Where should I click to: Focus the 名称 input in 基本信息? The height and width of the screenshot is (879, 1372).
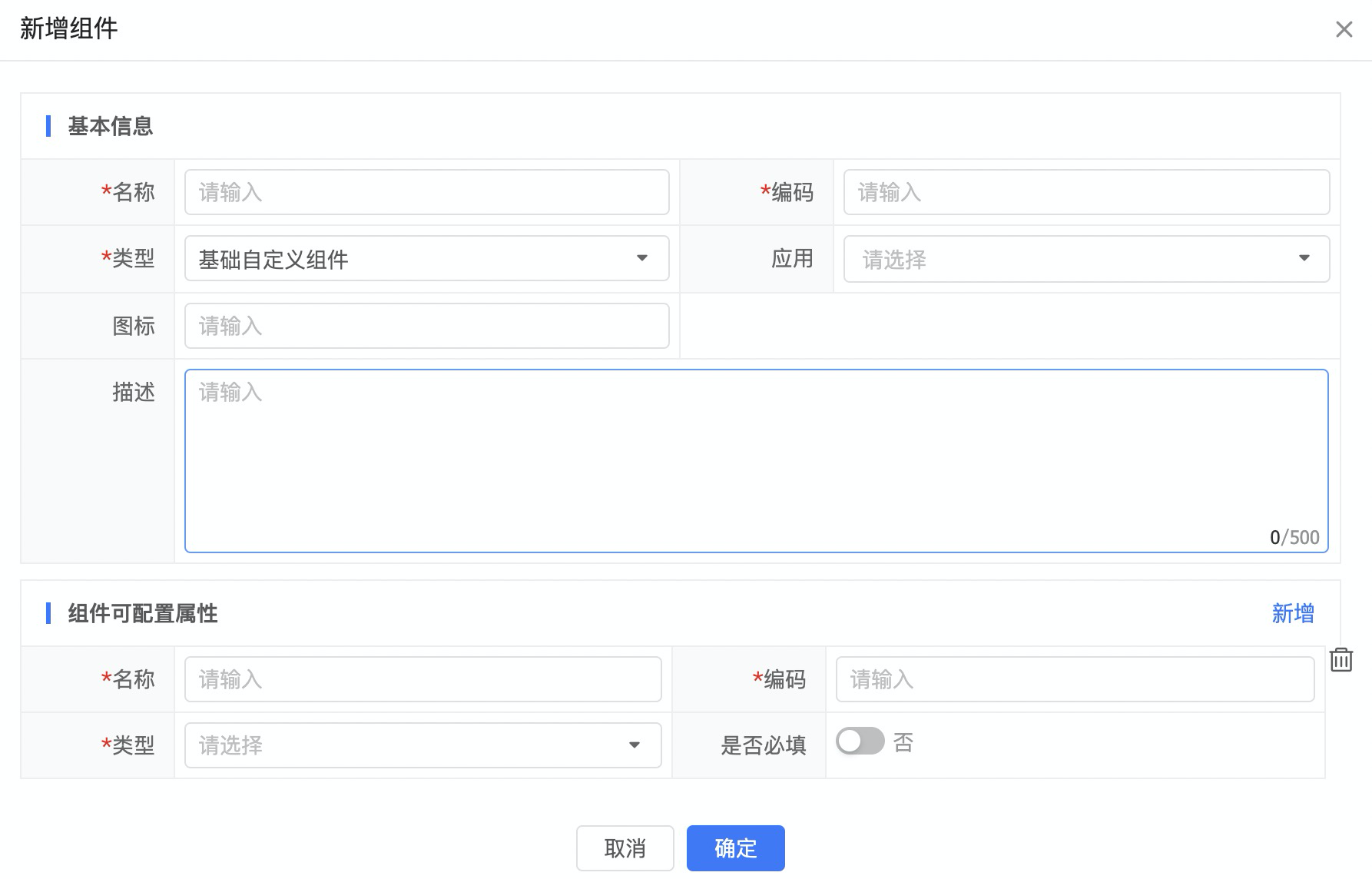(x=426, y=192)
